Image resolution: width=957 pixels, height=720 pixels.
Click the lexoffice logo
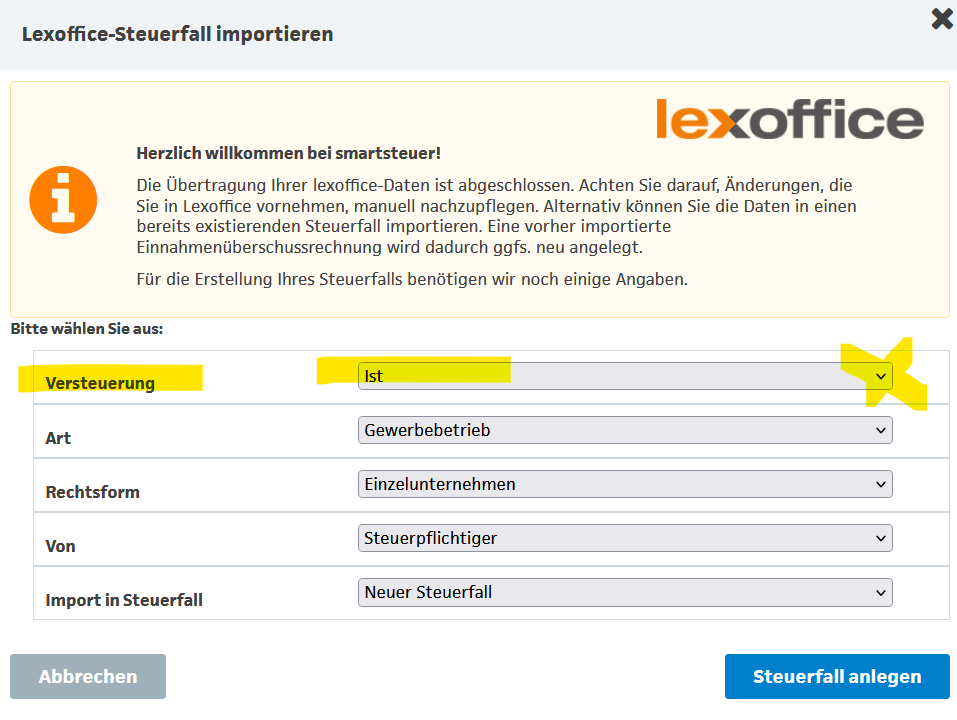[x=790, y=120]
